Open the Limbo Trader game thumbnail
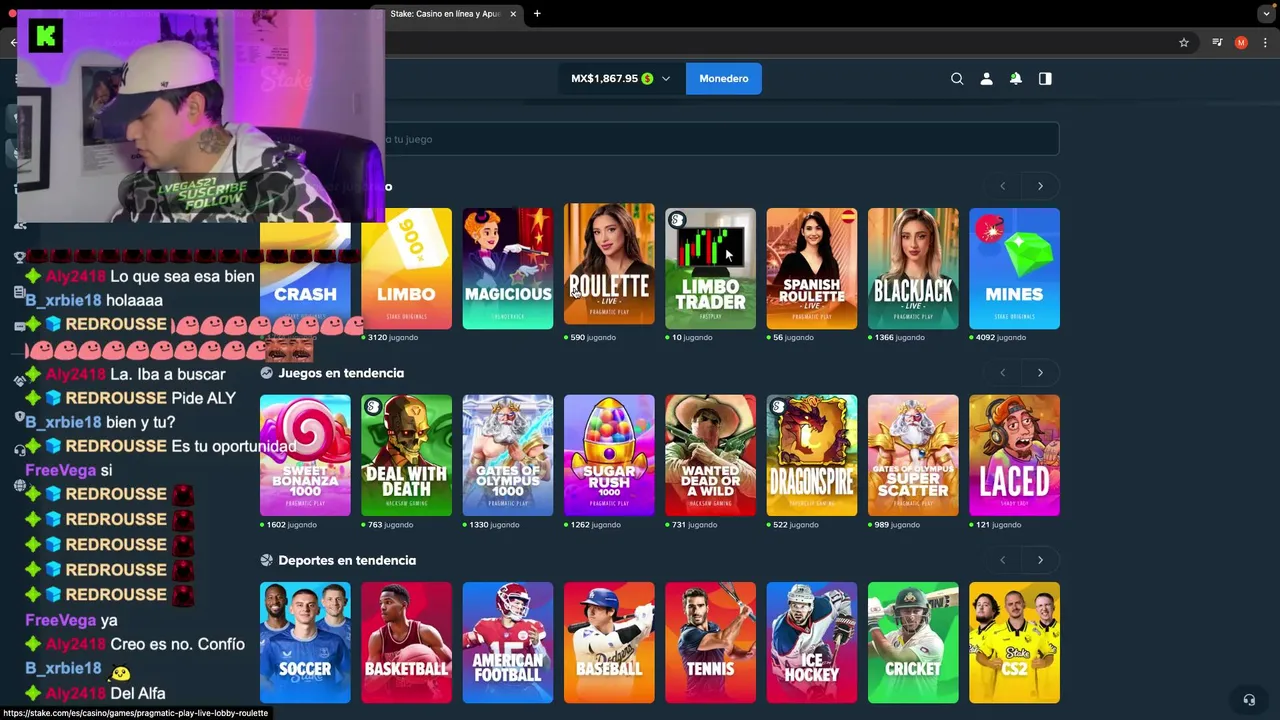The height and width of the screenshot is (720, 1280). [x=710, y=268]
